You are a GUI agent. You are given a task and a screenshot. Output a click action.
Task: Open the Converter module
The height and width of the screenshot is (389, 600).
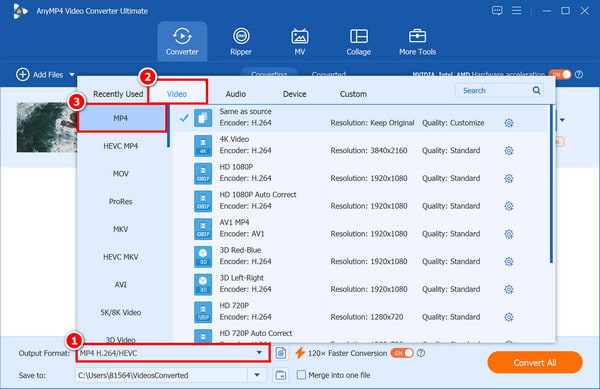(x=182, y=41)
